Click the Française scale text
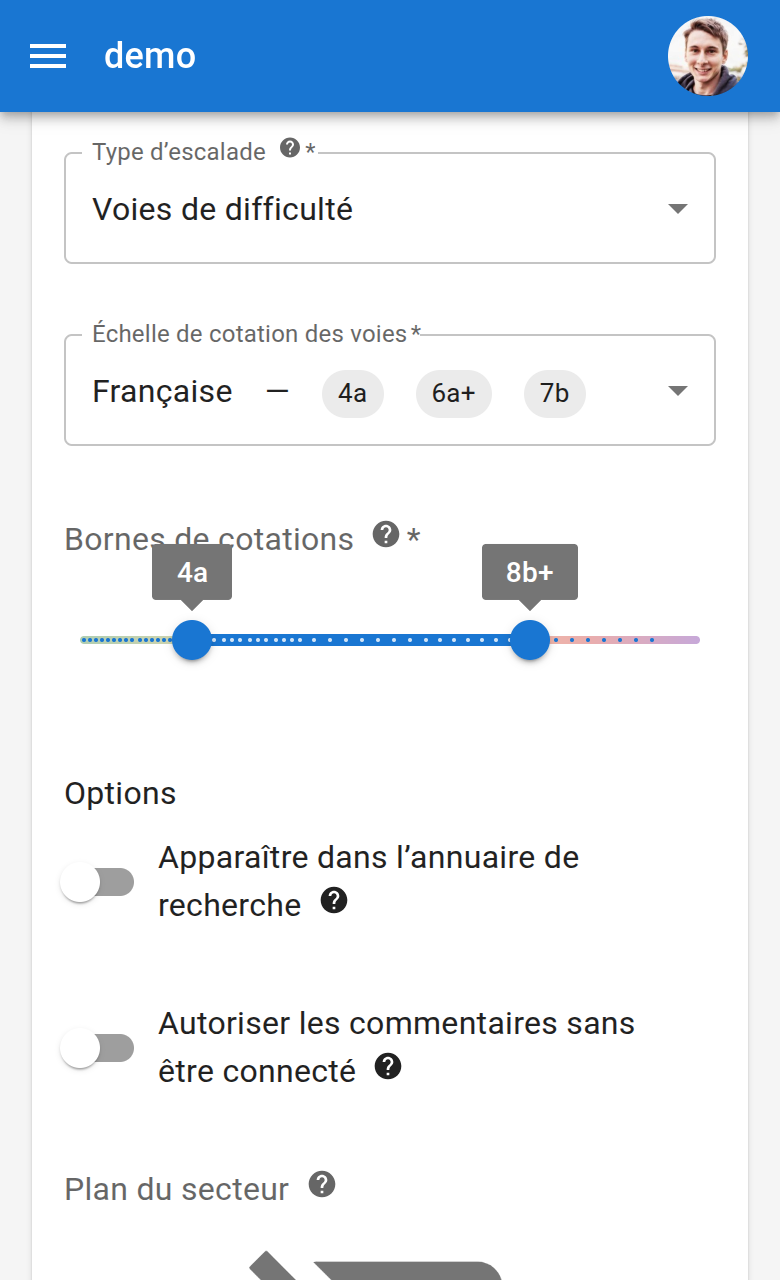This screenshot has width=780, height=1280. point(162,392)
